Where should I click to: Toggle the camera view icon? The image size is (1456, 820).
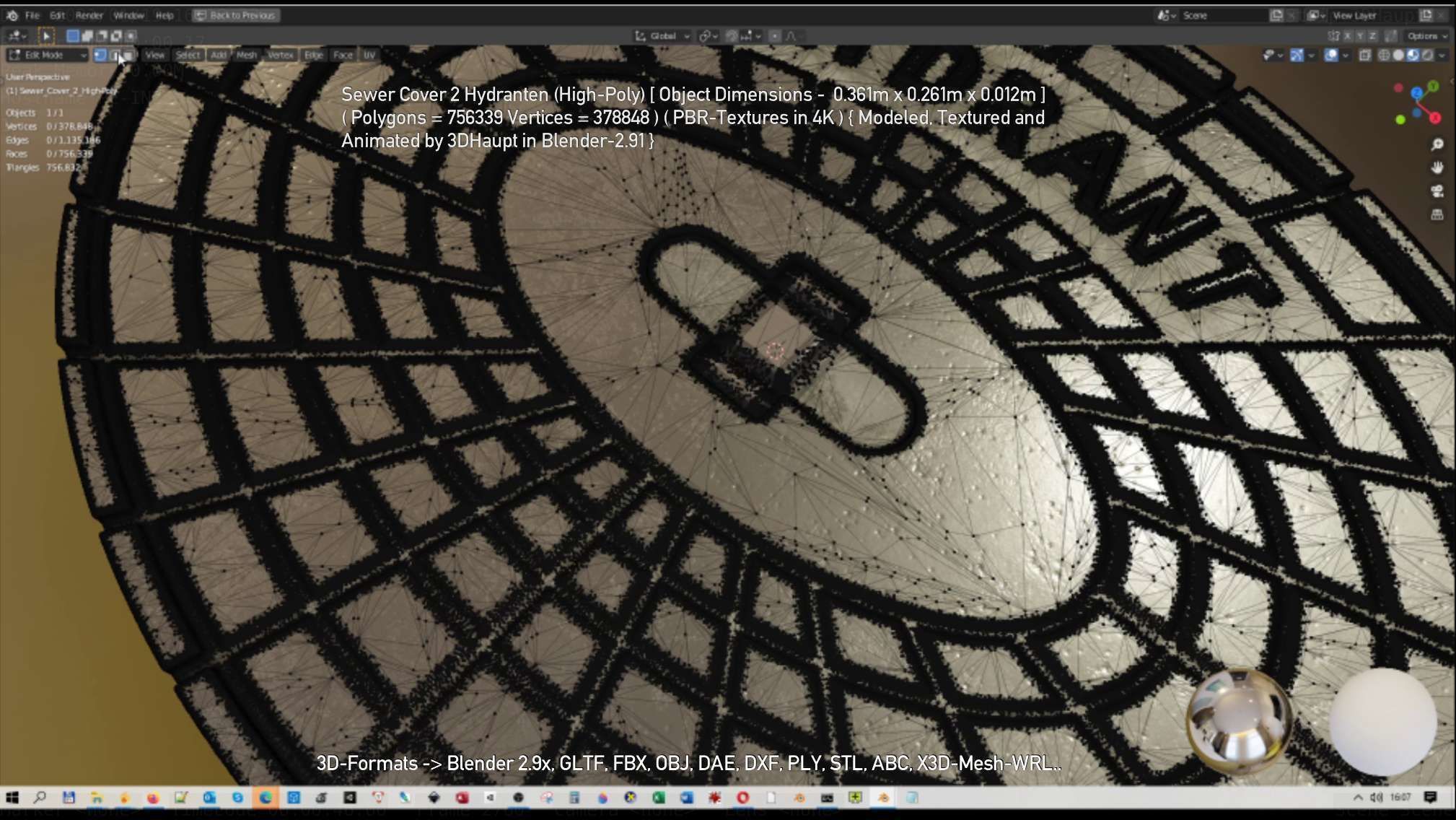[1437, 191]
